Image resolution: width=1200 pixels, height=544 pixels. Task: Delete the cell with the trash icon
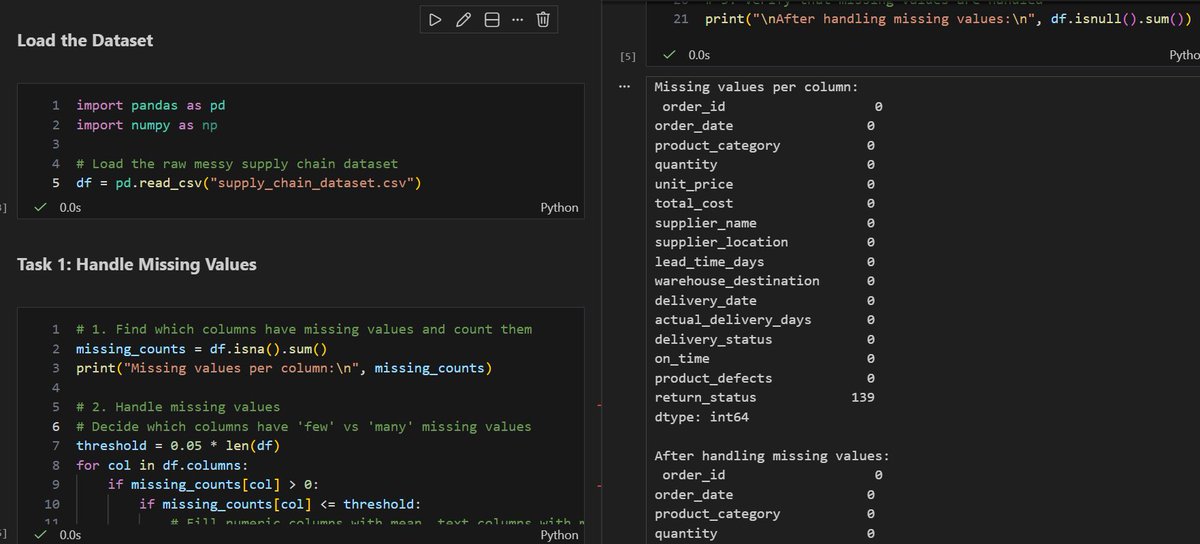(542, 19)
